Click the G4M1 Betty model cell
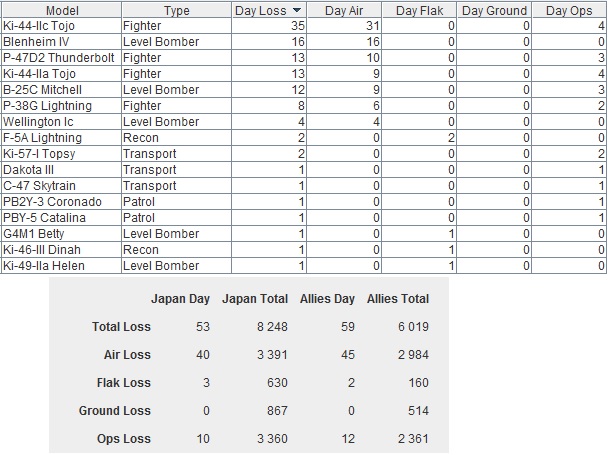The width and height of the screenshot is (614, 455). coord(61,234)
